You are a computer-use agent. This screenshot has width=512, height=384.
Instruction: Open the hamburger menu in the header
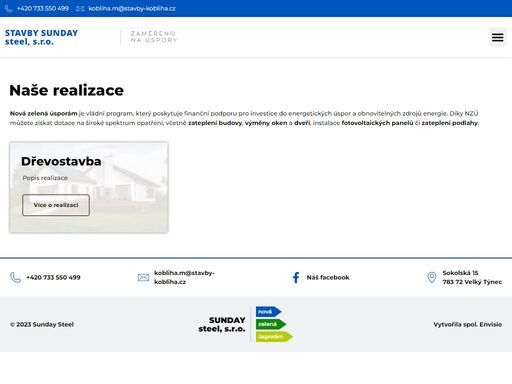497,37
